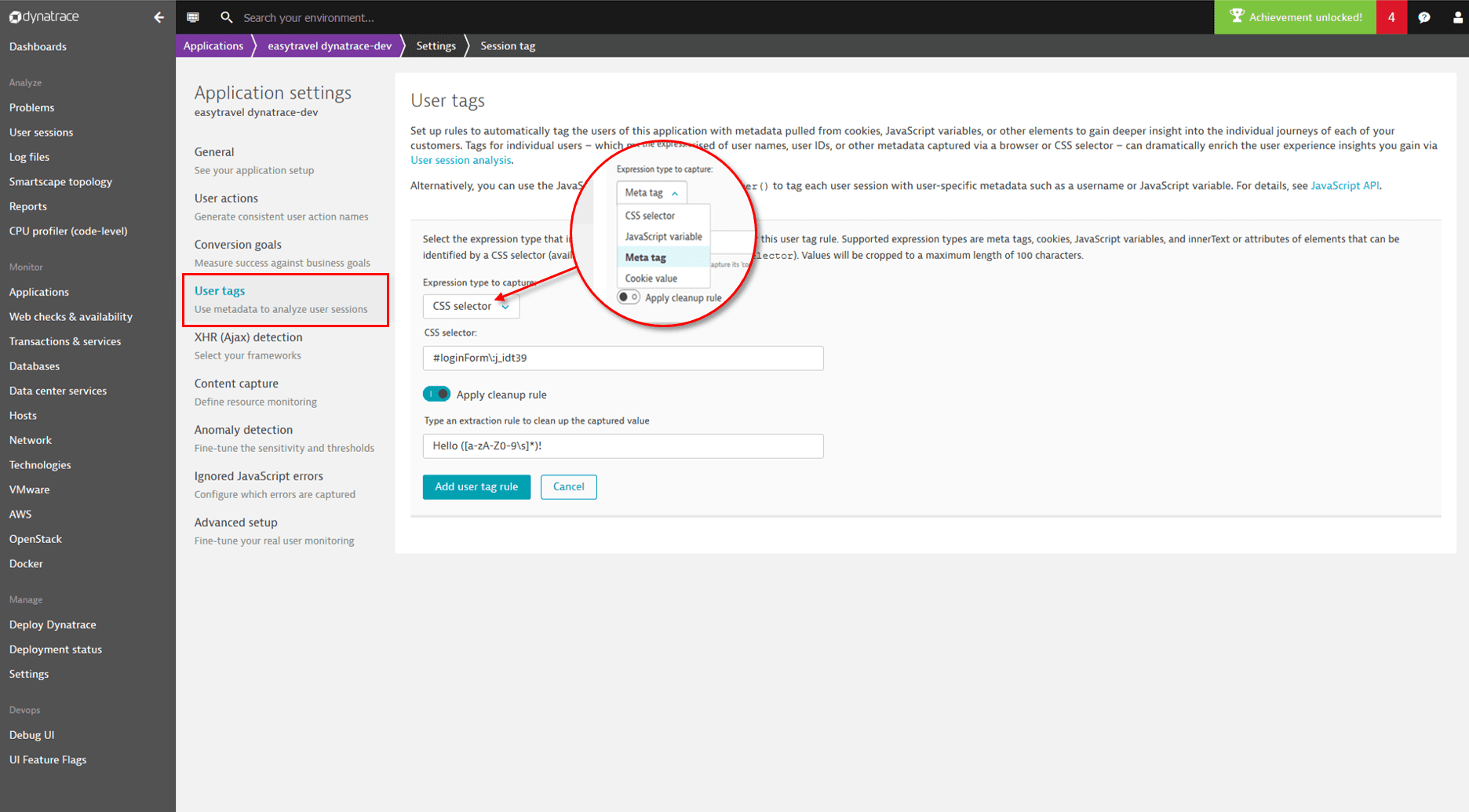Open Network in sidebar
This screenshot has width=1469, height=812.
point(31,440)
